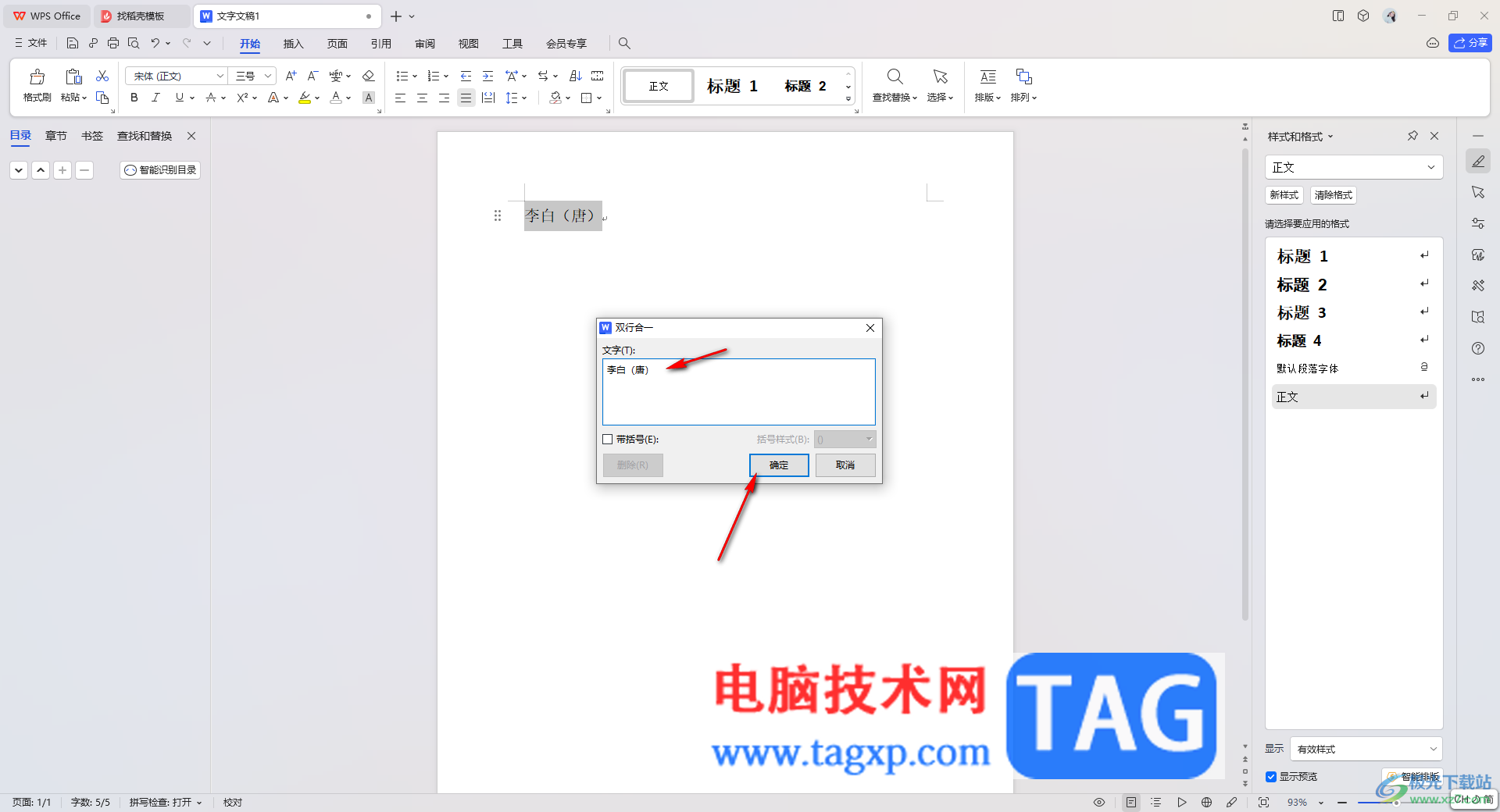
Task: Open the zoom percentage dropdown
Action: point(1321,803)
